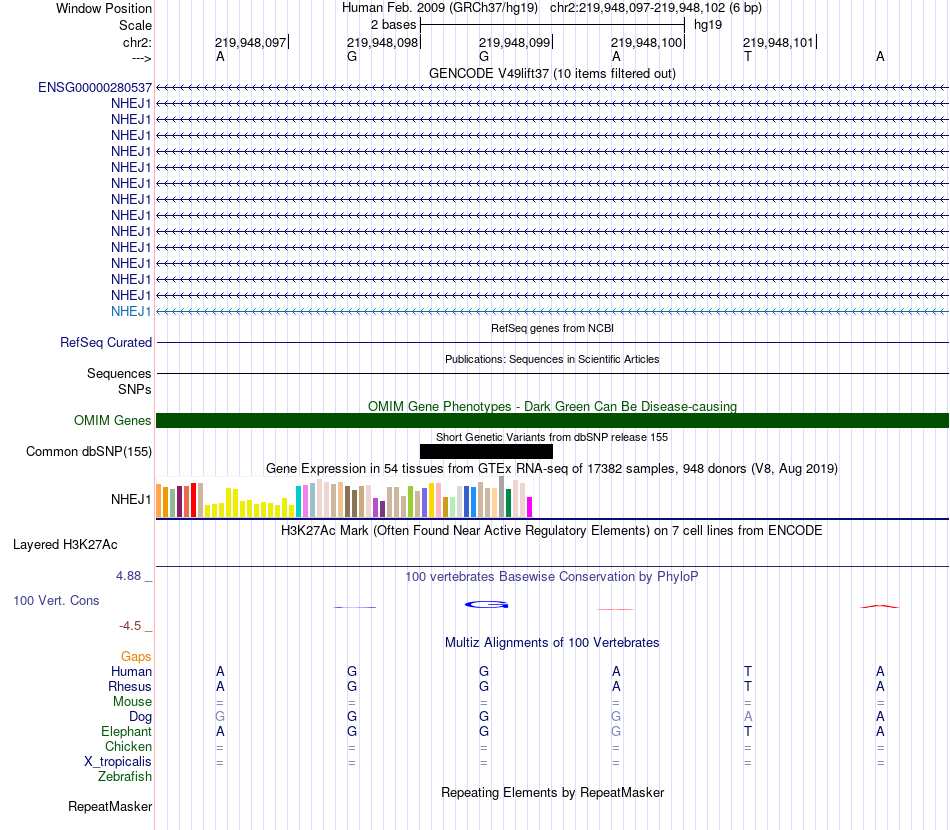
Task: Click the 4.88 PhyloP upper scale value
Action: (x=128, y=576)
